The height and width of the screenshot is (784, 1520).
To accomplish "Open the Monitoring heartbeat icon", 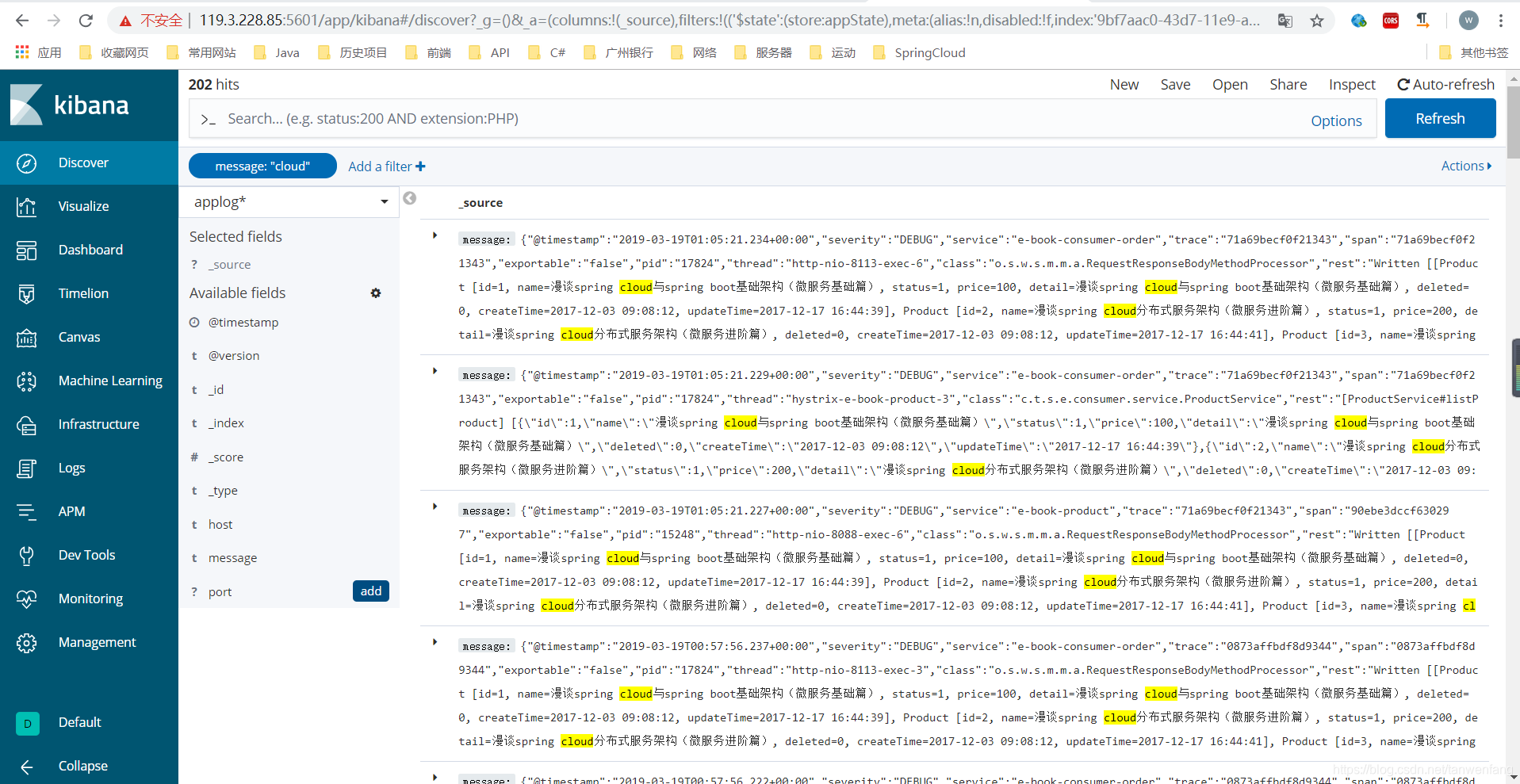I will tap(26, 599).
